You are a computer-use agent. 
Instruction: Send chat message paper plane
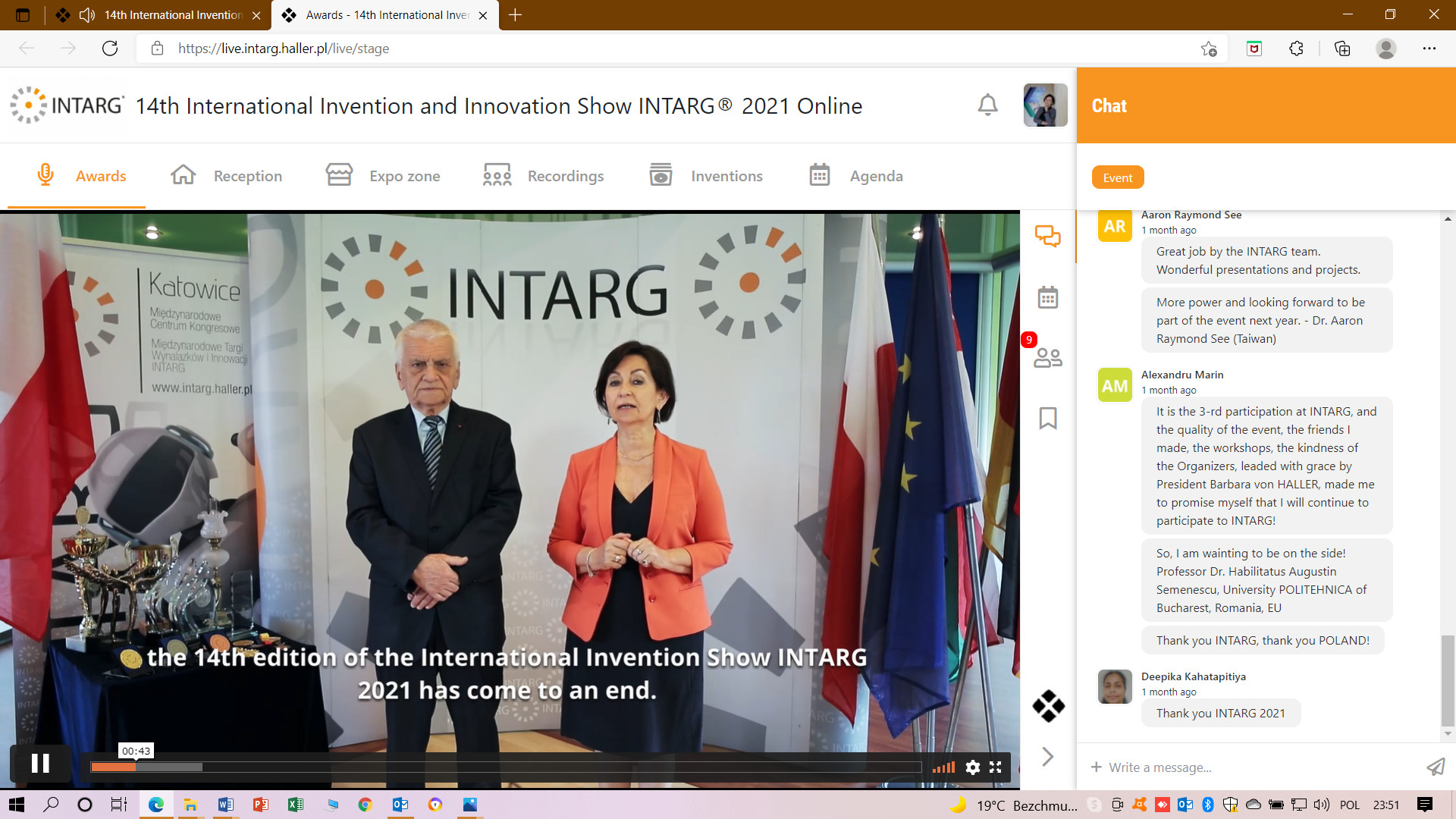coord(1436,767)
